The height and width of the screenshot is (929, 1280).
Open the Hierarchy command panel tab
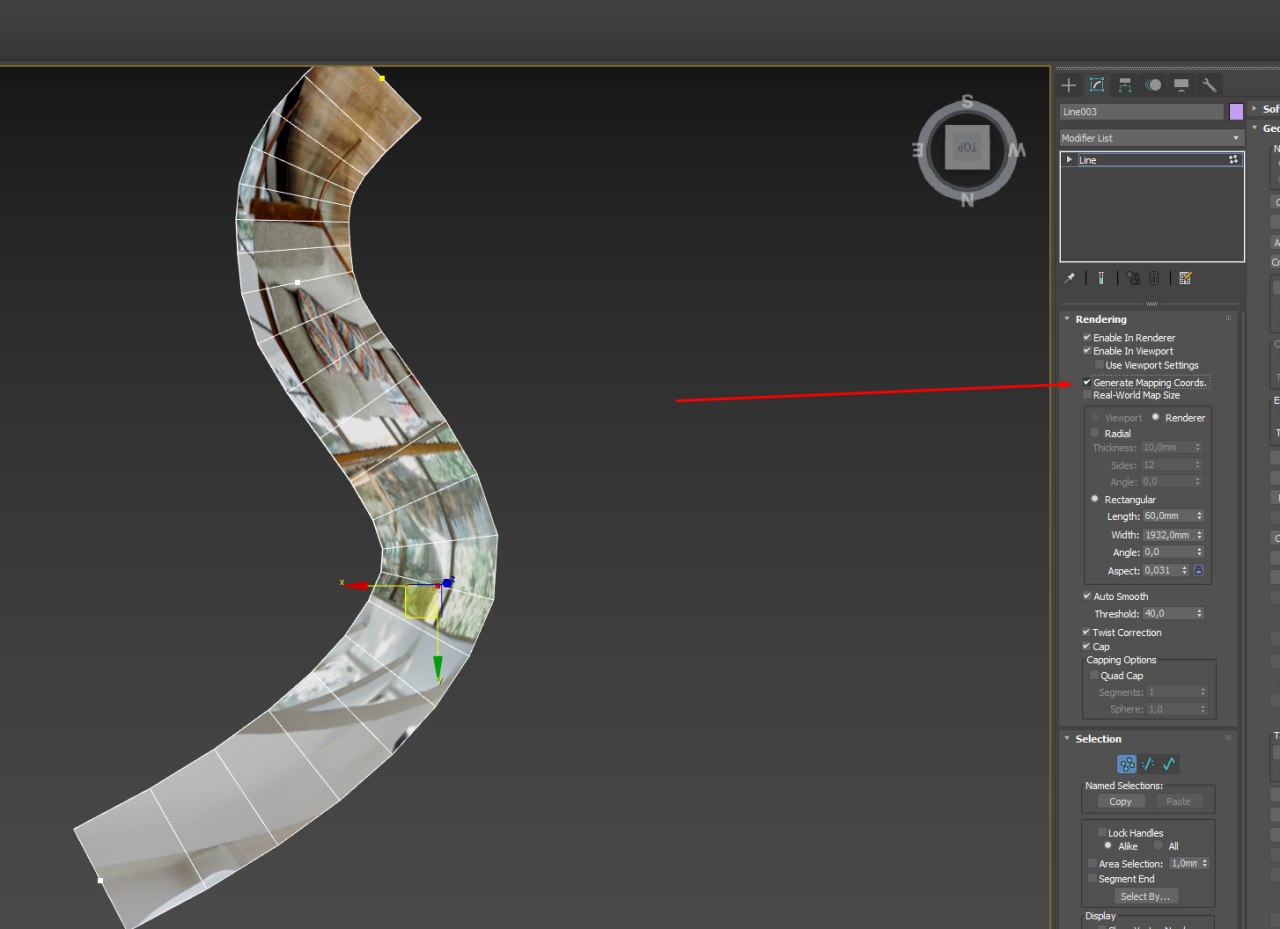coord(1125,85)
